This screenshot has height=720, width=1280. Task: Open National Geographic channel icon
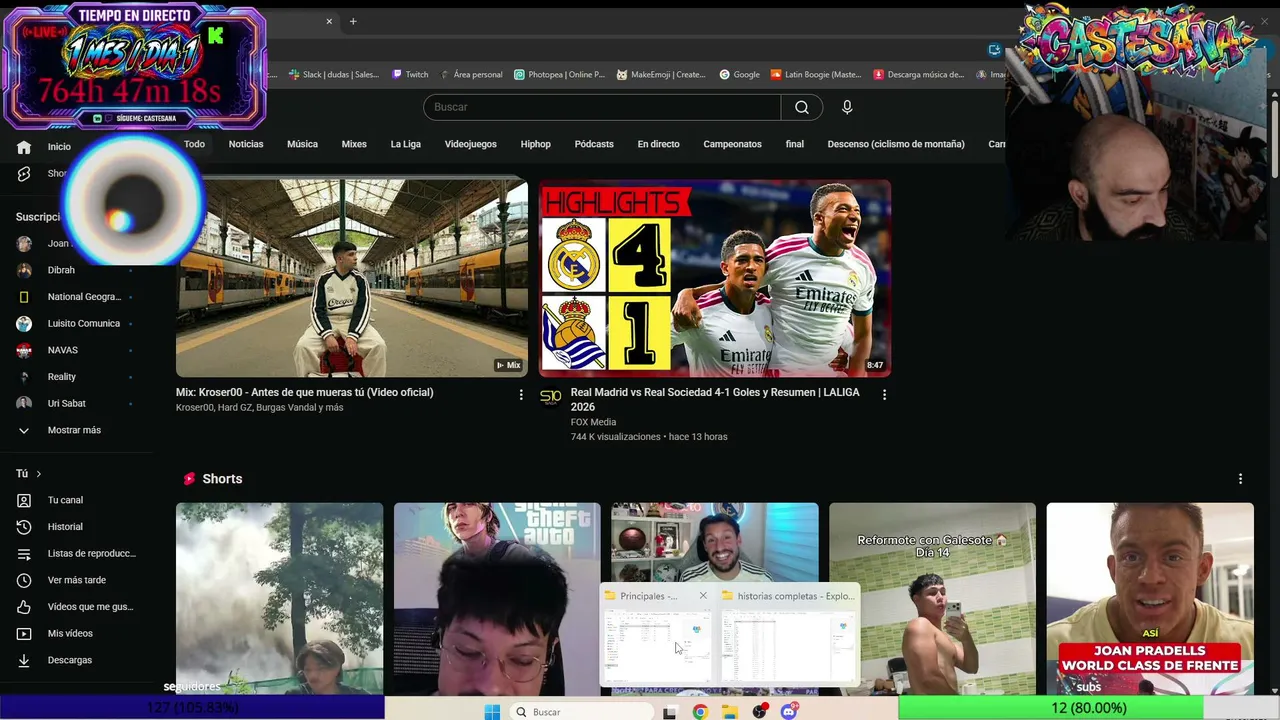click(24, 297)
